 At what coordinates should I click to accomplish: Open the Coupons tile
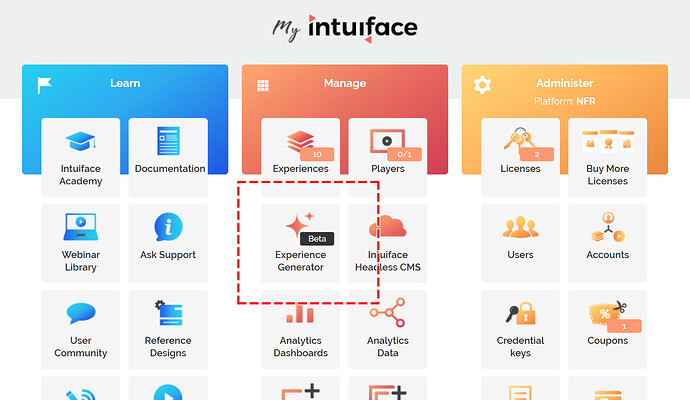coord(607,328)
